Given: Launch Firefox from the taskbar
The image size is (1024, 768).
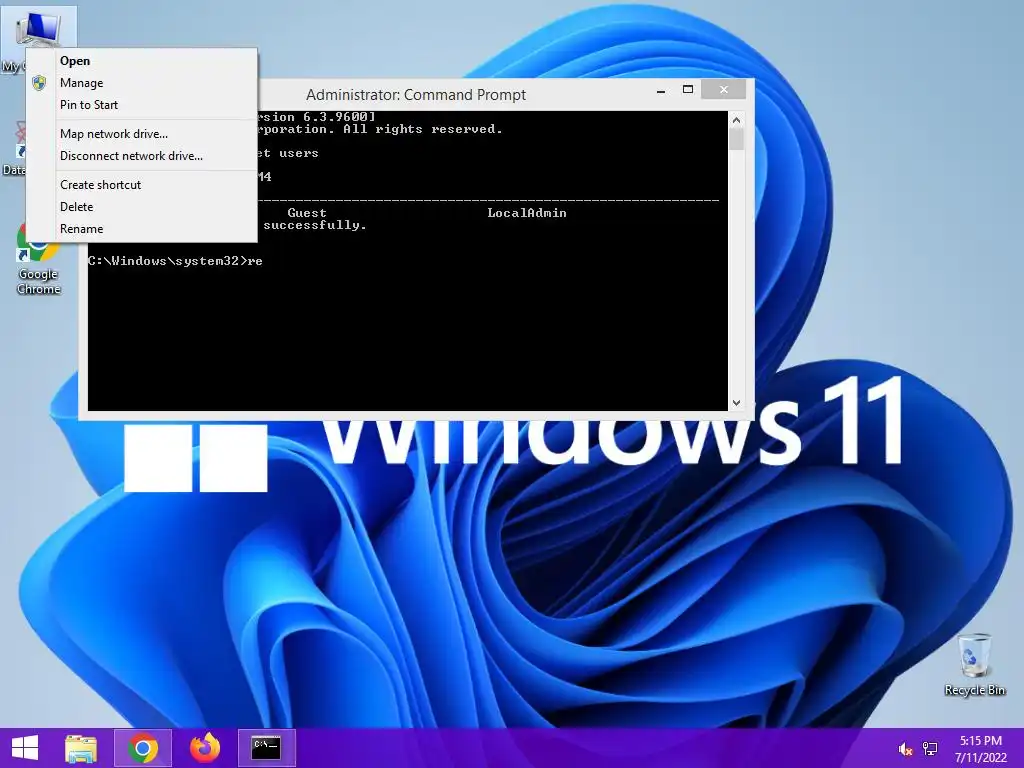Looking at the screenshot, I should pyautogui.click(x=204, y=748).
